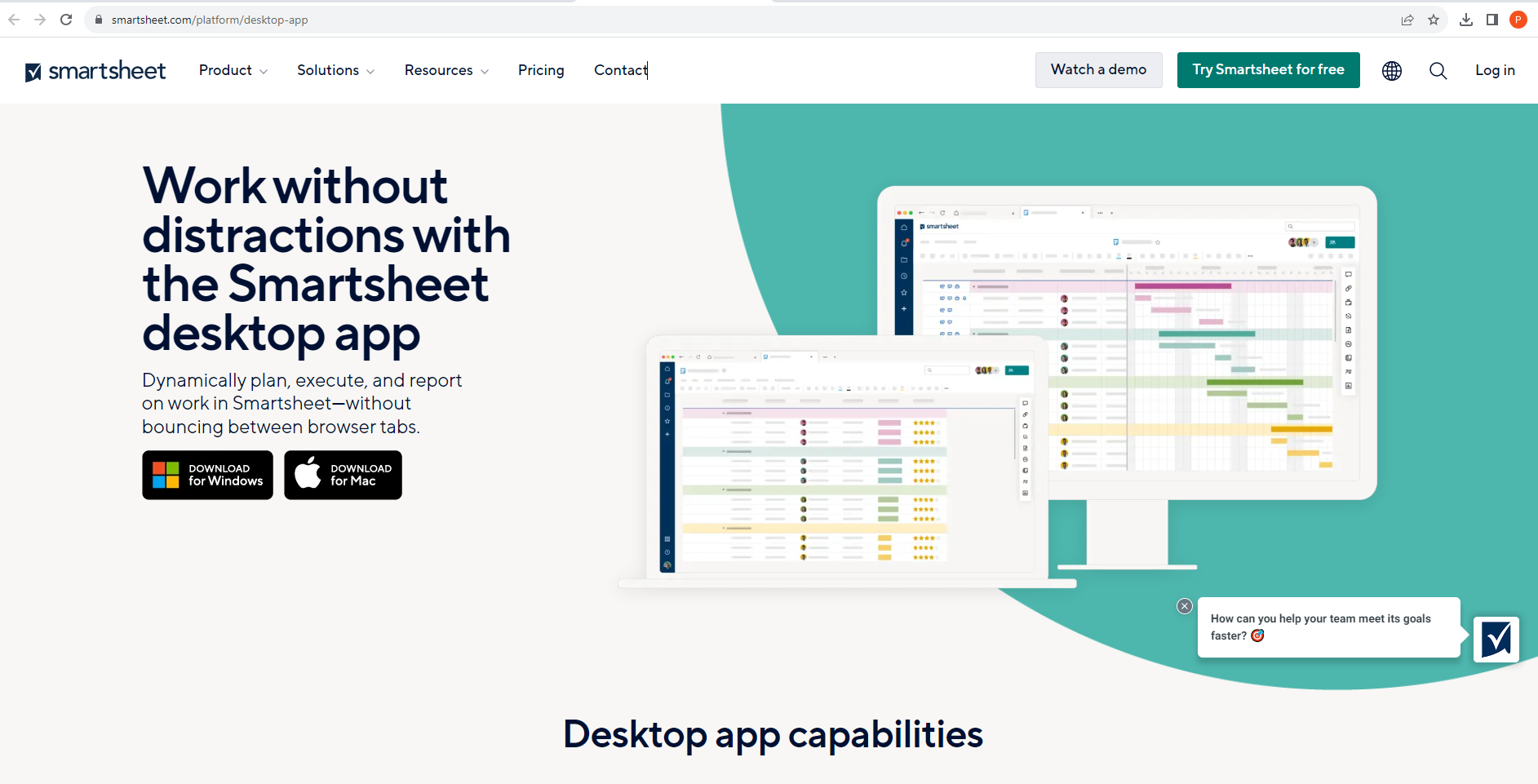The height and width of the screenshot is (784, 1538).
Task: Click the Windows logo on the download button
Action: click(166, 475)
